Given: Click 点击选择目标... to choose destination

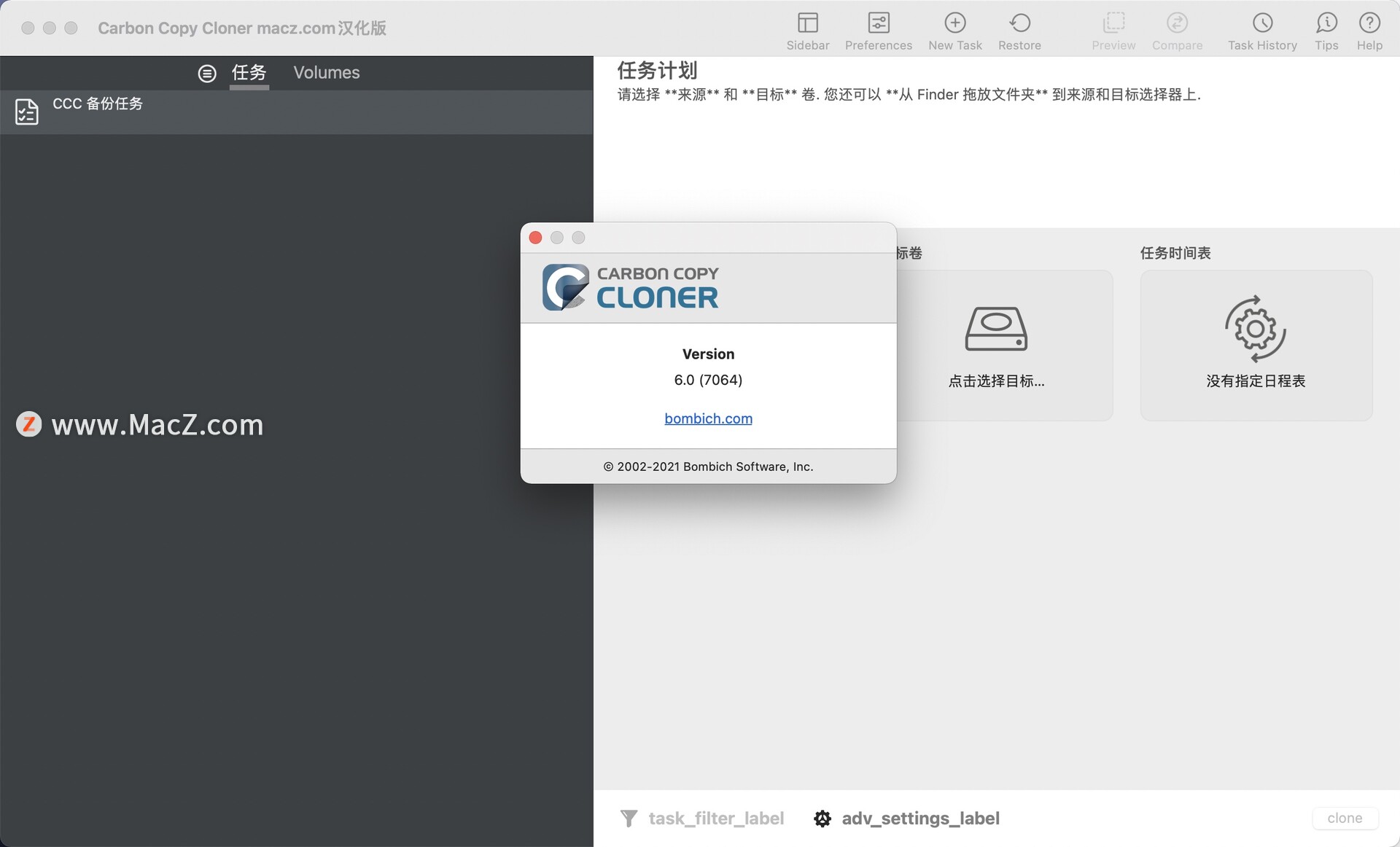Looking at the screenshot, I should tap(996, 380).
